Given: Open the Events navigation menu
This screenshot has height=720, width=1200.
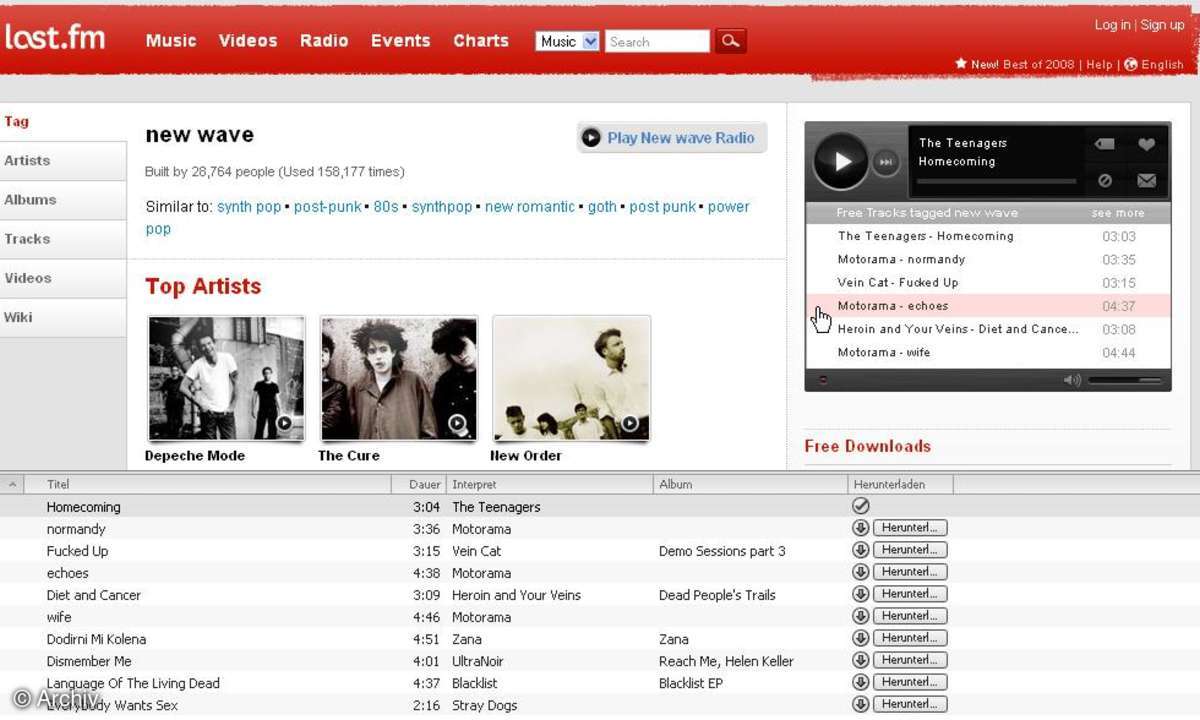Looking at the screenshot, I should coord(400,41).
